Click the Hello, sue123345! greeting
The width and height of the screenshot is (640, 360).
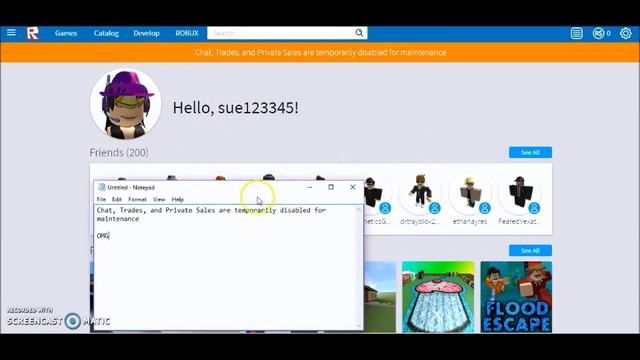(x=236, y=108)
